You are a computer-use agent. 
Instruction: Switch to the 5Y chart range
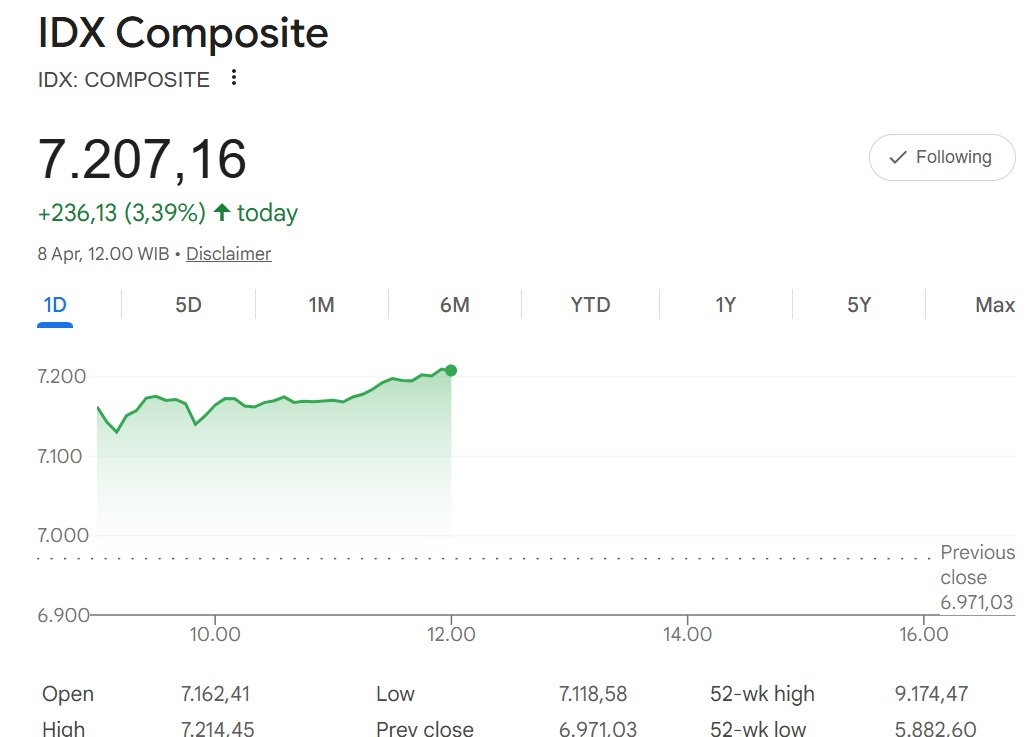click(x=859, y=305)
